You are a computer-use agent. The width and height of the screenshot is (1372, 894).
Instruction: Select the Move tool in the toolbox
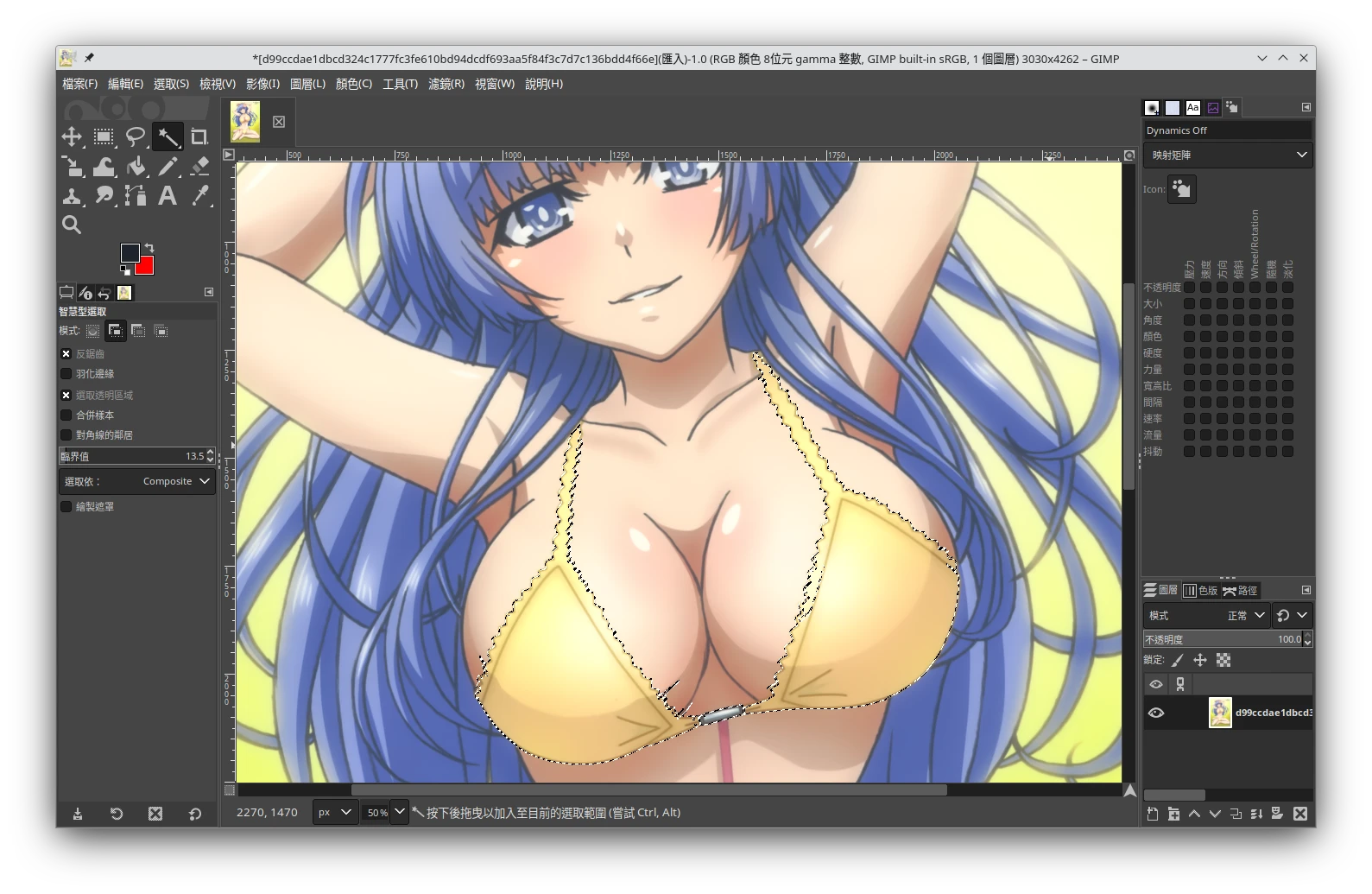click(x=72, y=136)
